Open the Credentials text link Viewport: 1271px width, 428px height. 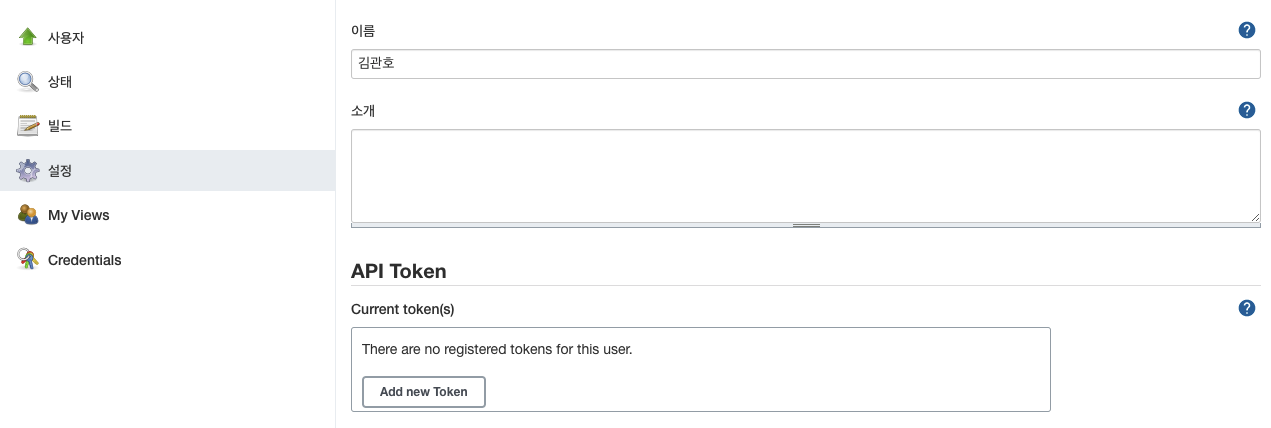pos(85,260)
